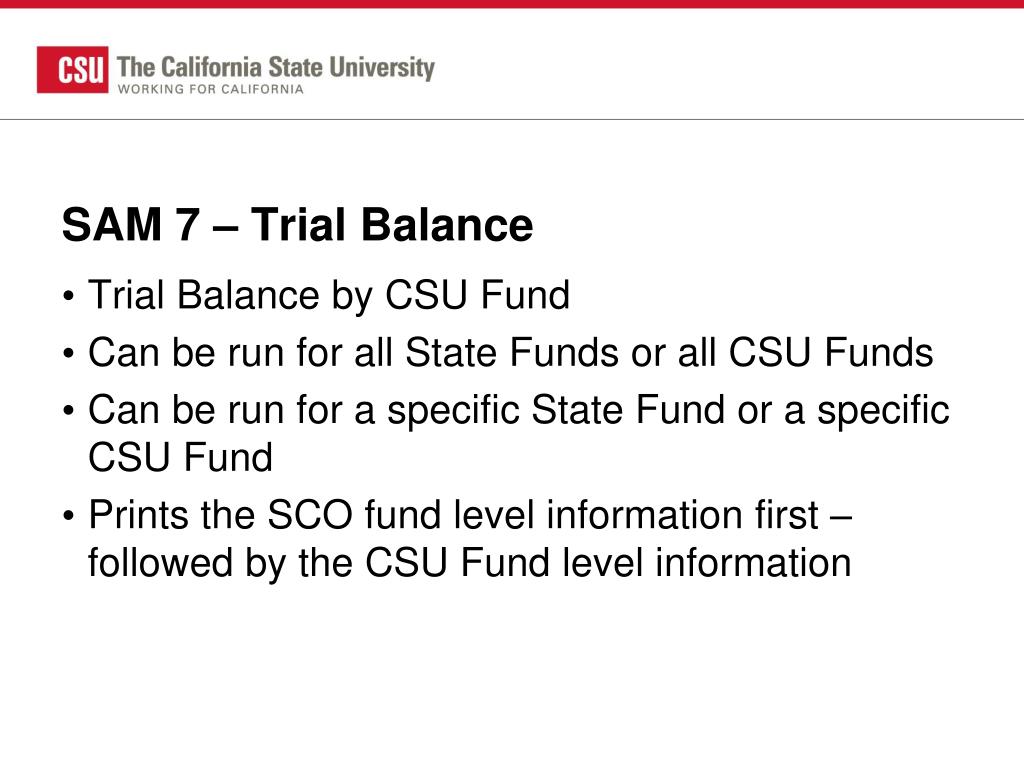Image resolution: width=1024 pixels, height=768 pixels.
Task: Click the bullet before all State Funds line
Action: tap(69, 354)
